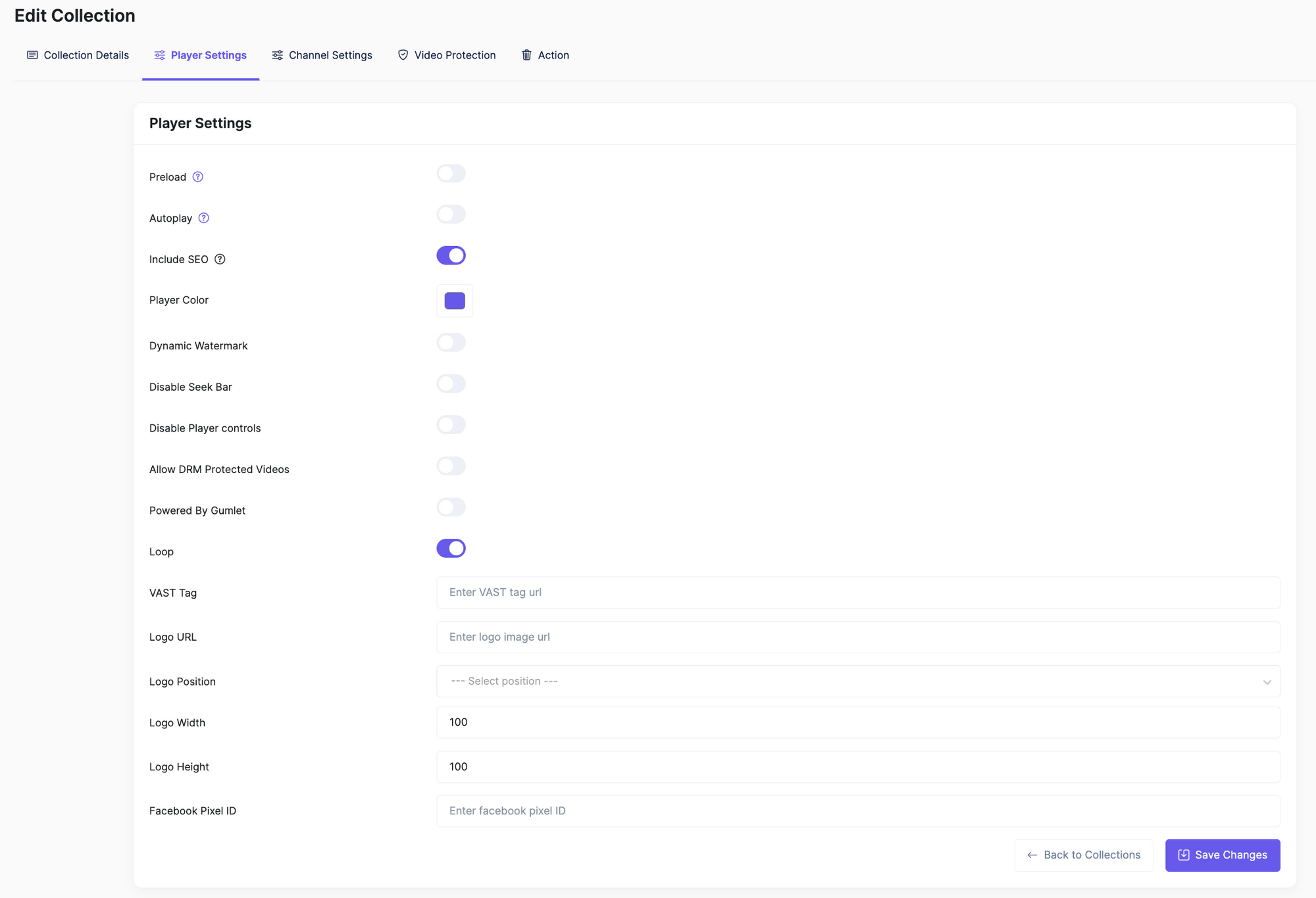1316x898 pixels.
Task: Turn off the Loop toggle
Action: pos(451,548)
